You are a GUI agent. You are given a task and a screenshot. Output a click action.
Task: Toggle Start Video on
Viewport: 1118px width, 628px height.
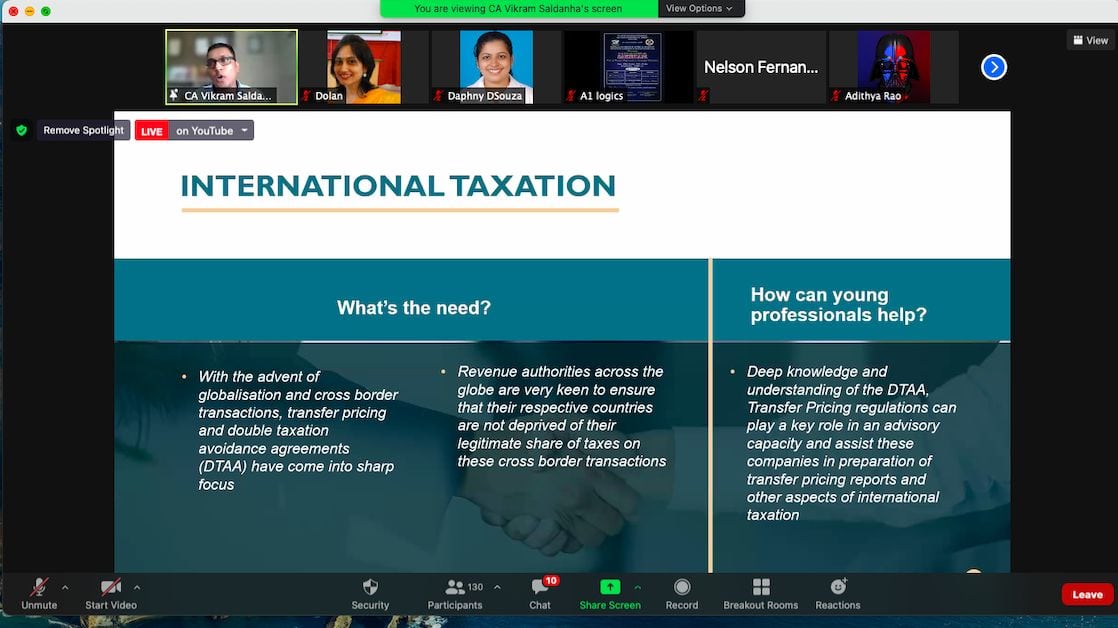click(x=110, y=588)
